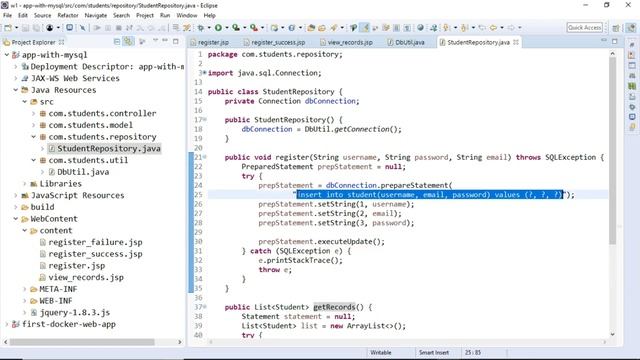The height and width of the screenshot is (360, 640).
Task: Switch to the register.jsp tab
Action: 210,42
